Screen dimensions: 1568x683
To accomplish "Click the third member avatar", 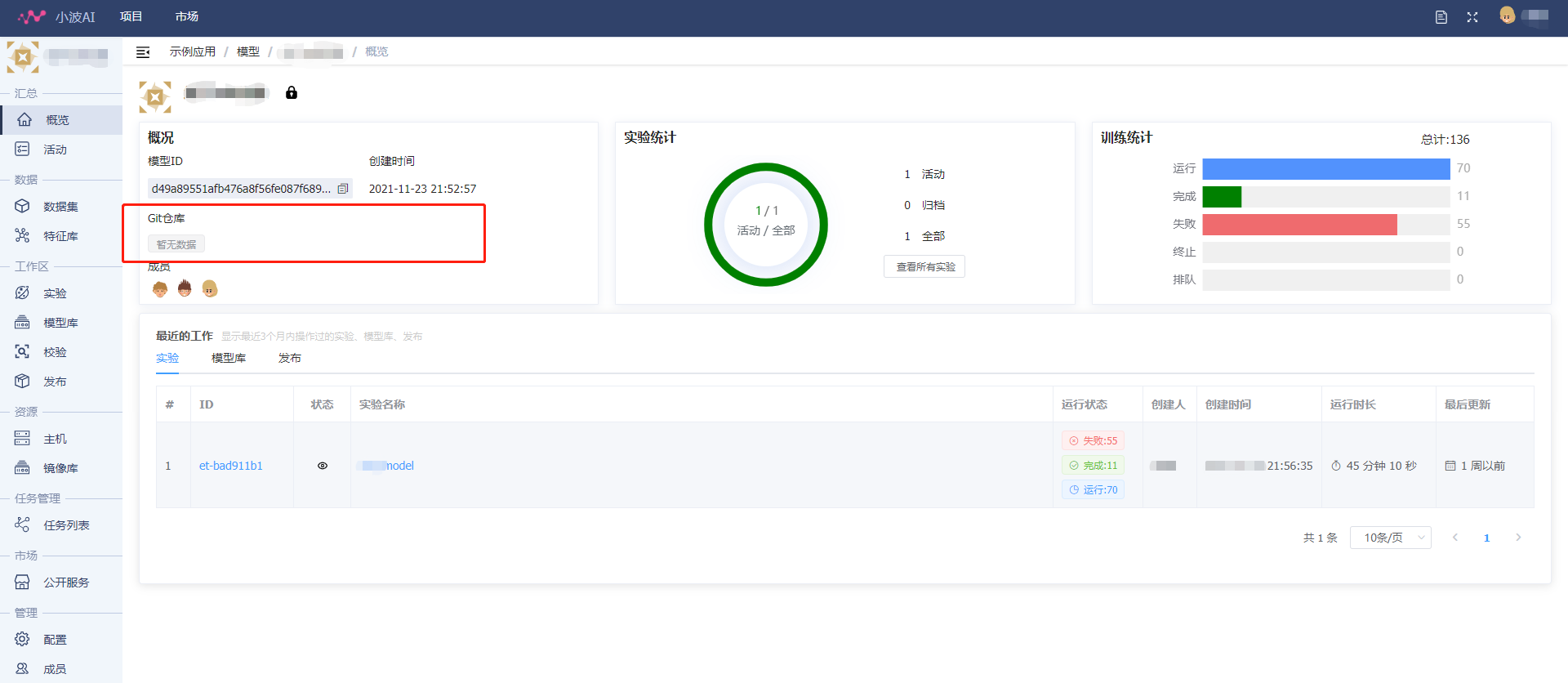I will (210, 288).
